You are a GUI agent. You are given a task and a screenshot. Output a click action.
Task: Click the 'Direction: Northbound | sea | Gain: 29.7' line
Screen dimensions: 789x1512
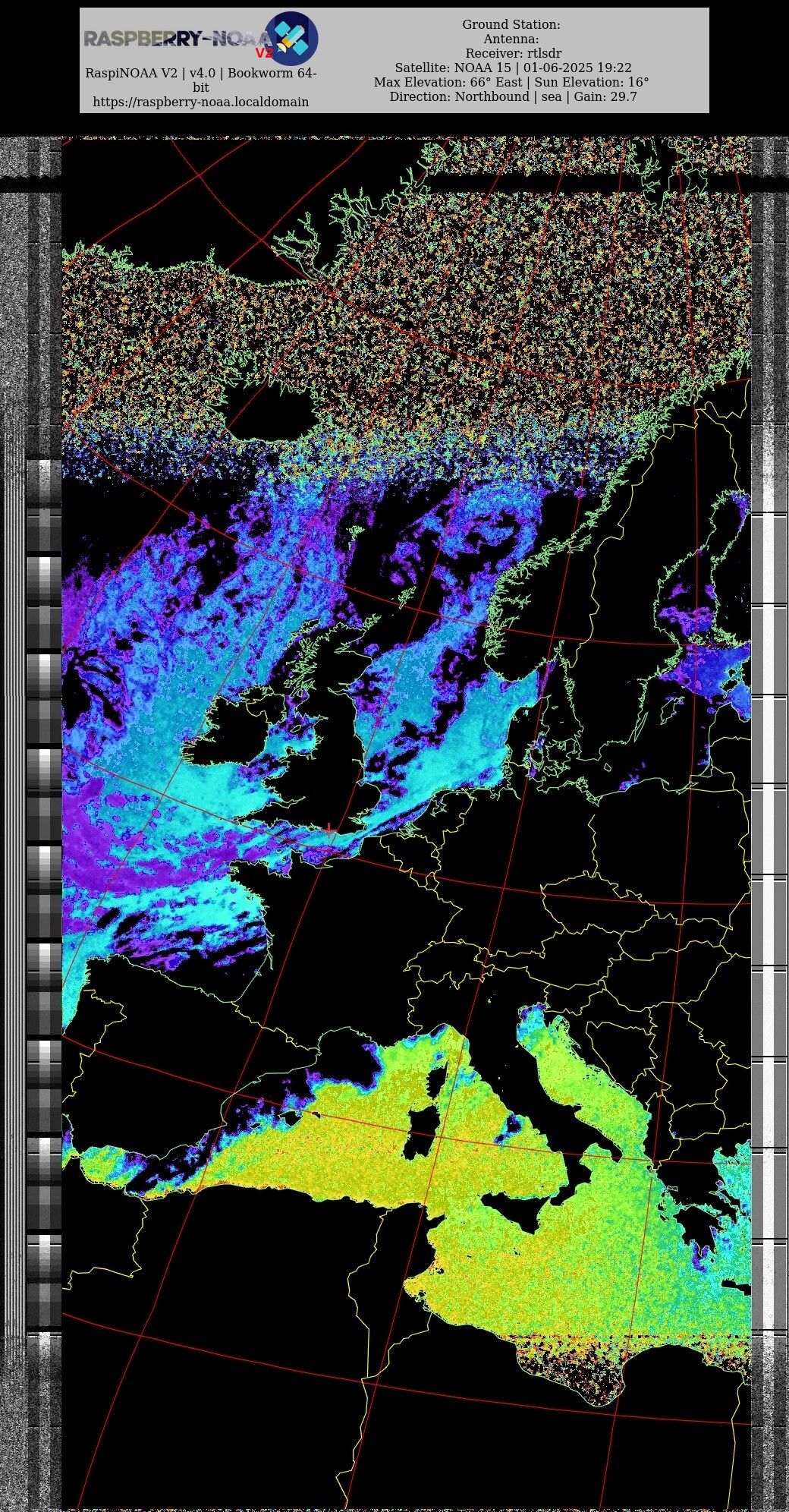(513, 97)
